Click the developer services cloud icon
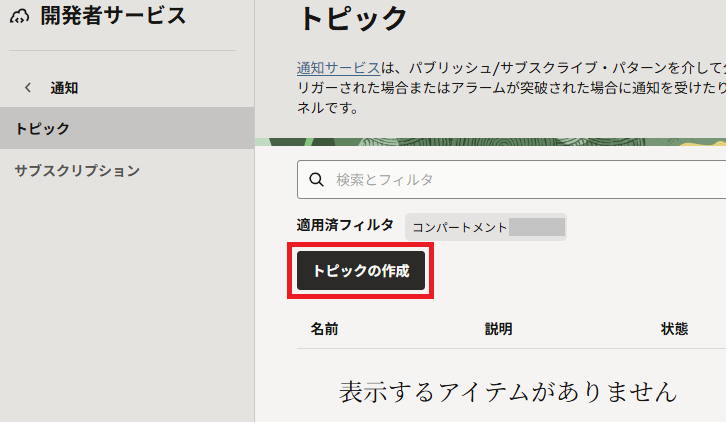 click(19, 16)
